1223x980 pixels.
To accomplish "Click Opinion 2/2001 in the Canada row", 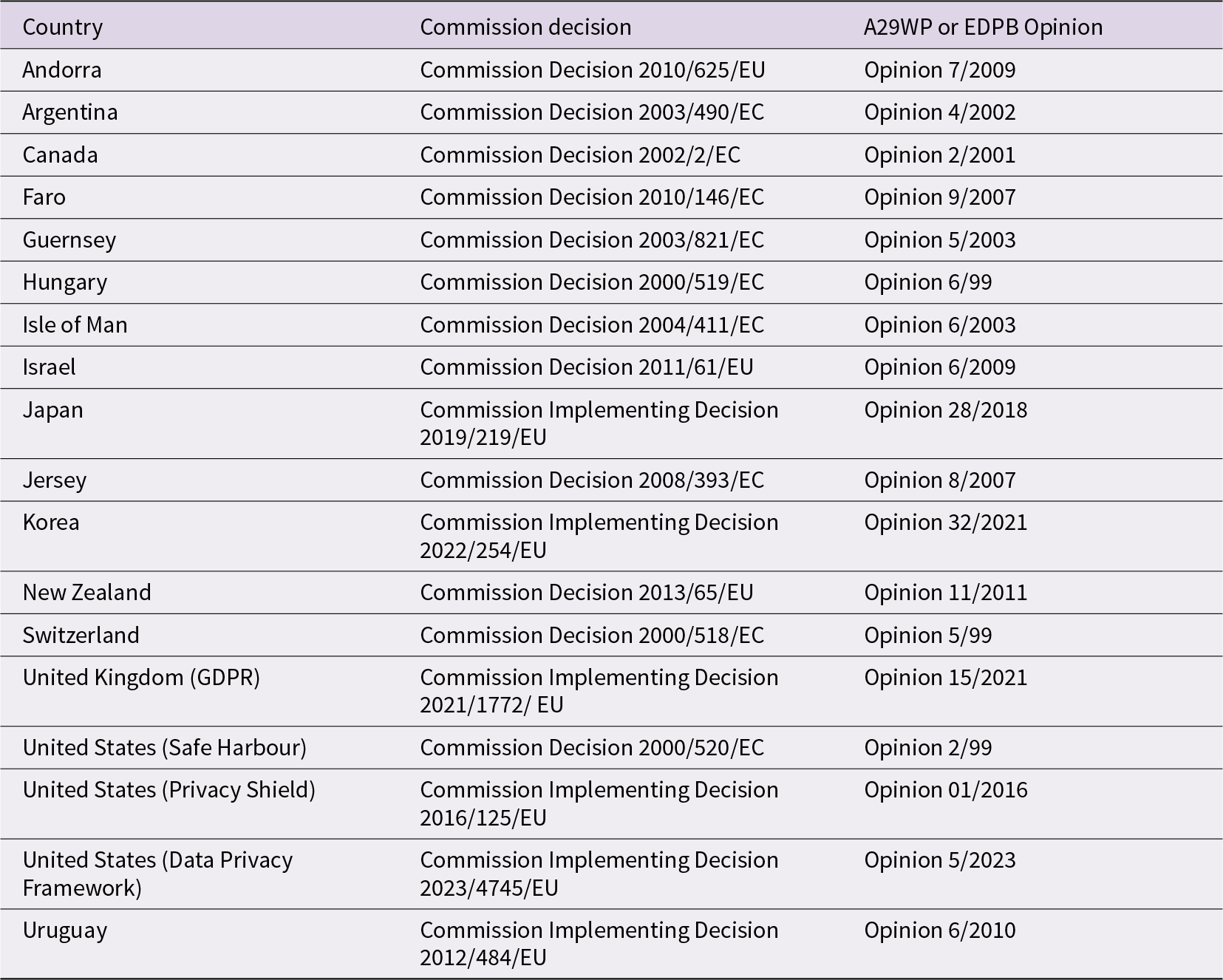I will point(939,155).
